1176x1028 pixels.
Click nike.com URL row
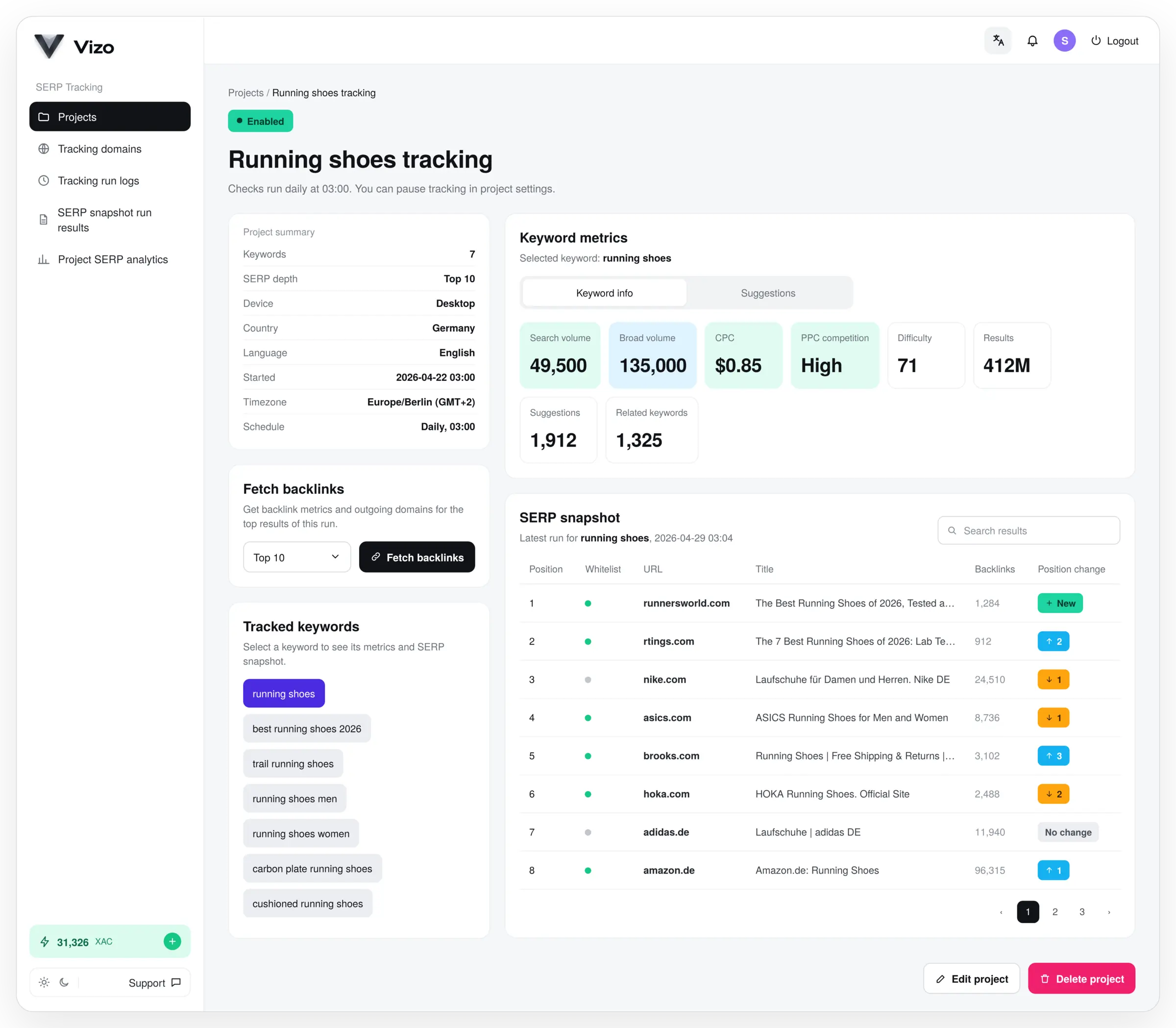click(x=664, y=680)
